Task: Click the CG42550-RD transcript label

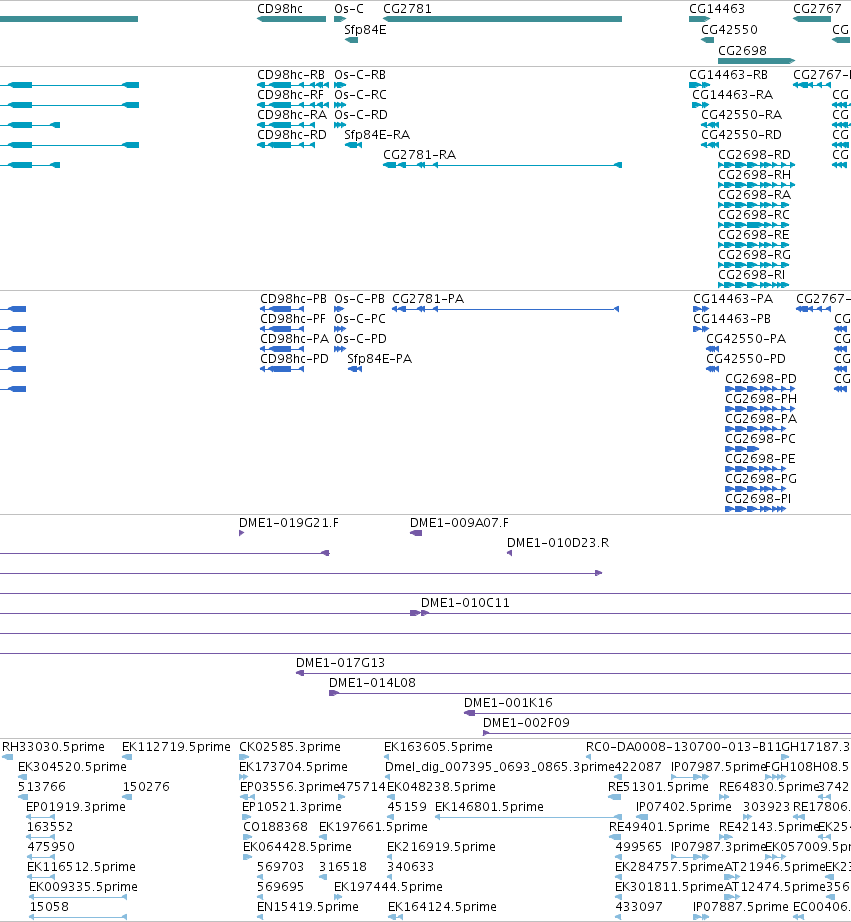Action: click(x=741, y=135)
